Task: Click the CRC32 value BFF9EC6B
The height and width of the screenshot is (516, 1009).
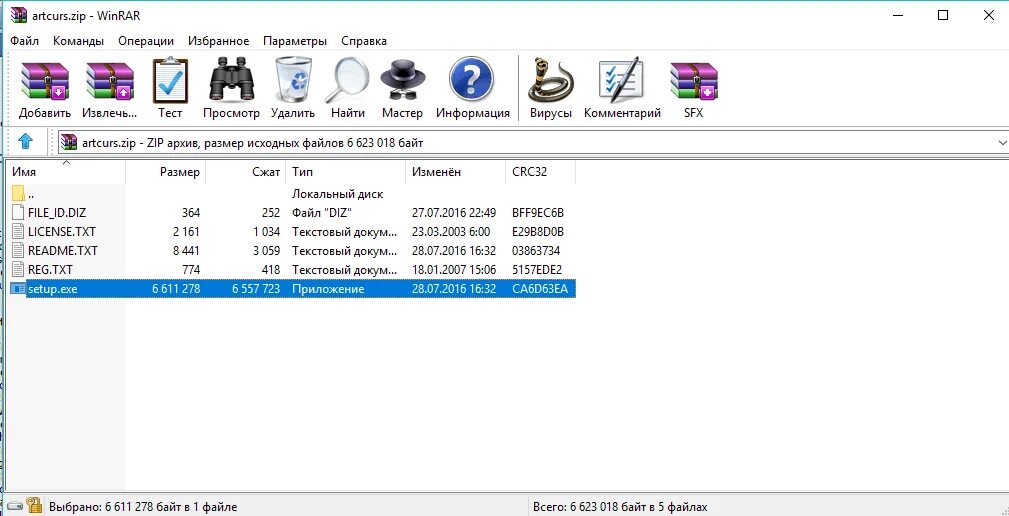Action: [539, 213]
